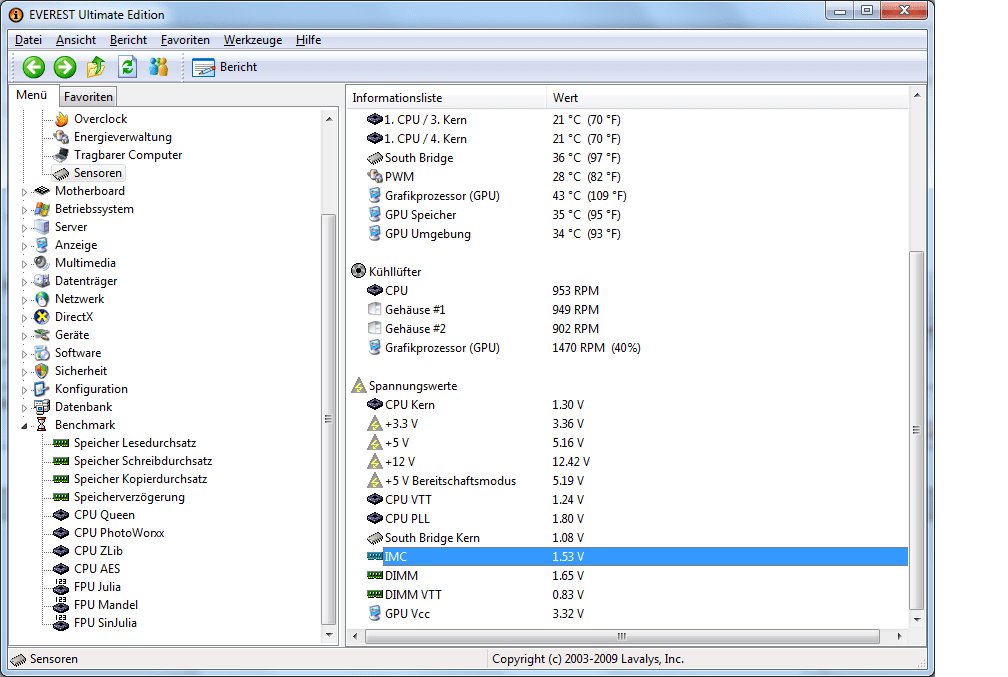Click the Spannungswerte warning group icon
The image size is (1008, 677).
pyautogui.click(x=358, y=386)
